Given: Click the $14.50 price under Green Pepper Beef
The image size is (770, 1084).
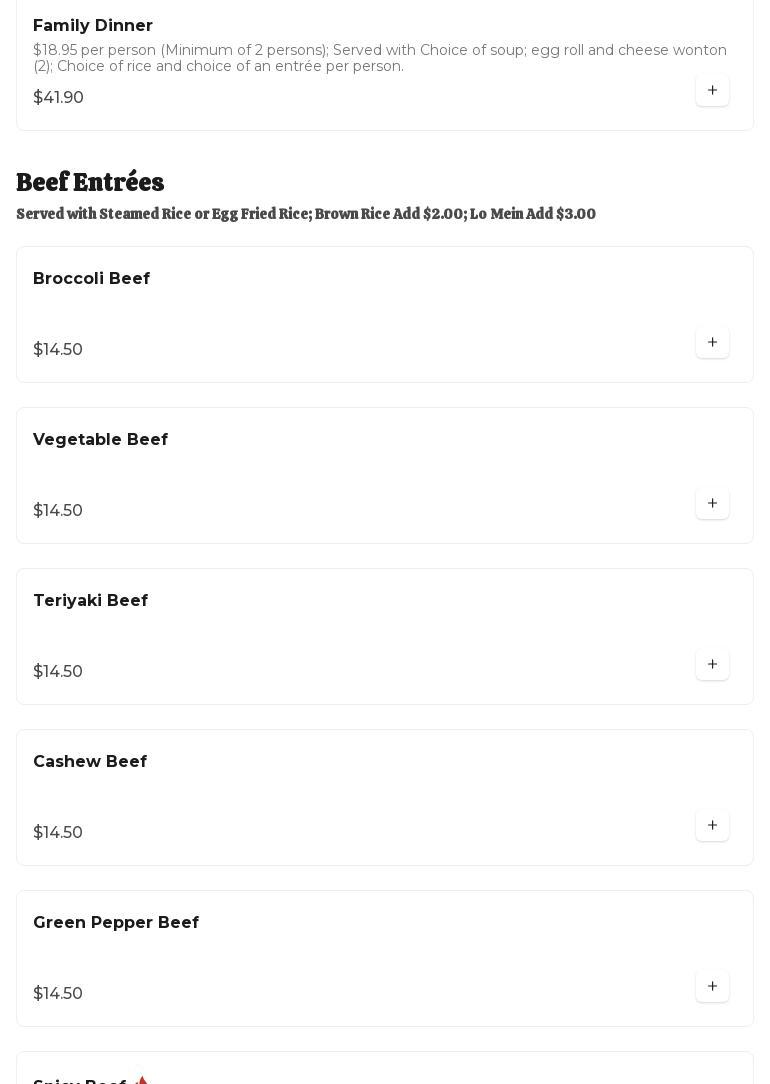Looking at the screenshot, I should click(x=58, y=994).
